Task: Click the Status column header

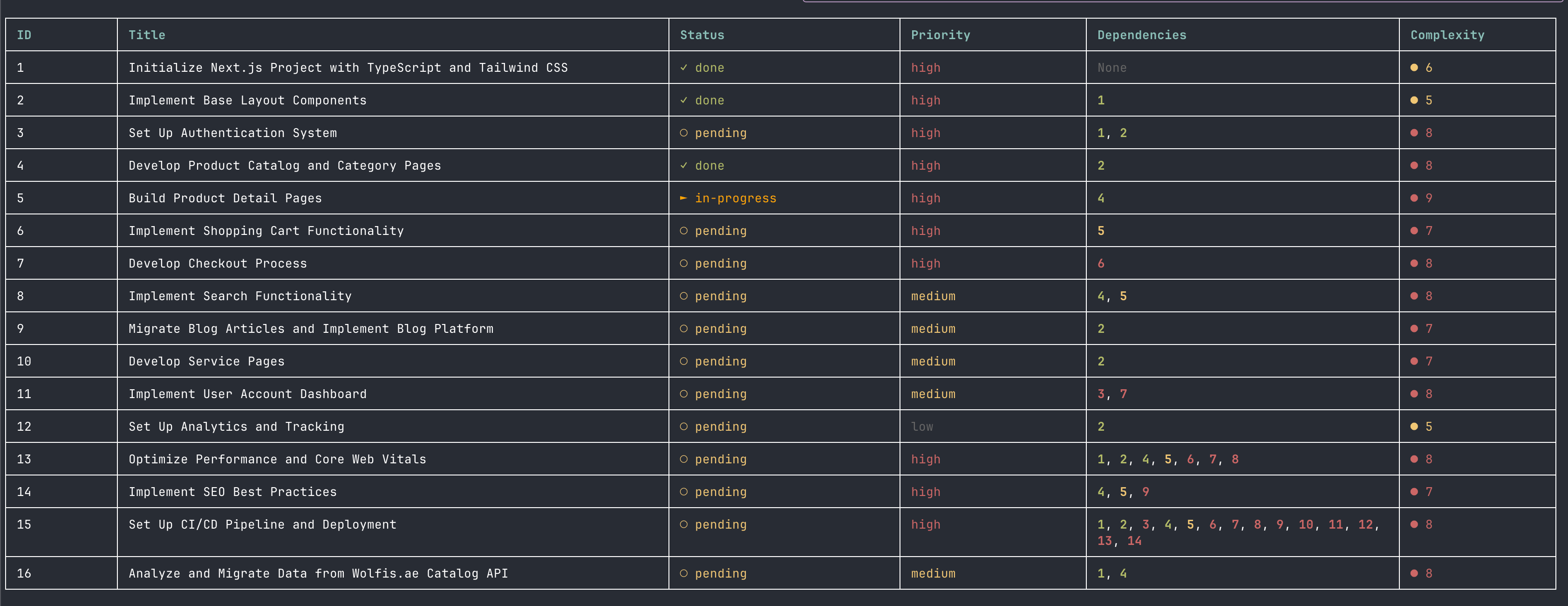Action: pyautogui.click(x=702, y=35)
